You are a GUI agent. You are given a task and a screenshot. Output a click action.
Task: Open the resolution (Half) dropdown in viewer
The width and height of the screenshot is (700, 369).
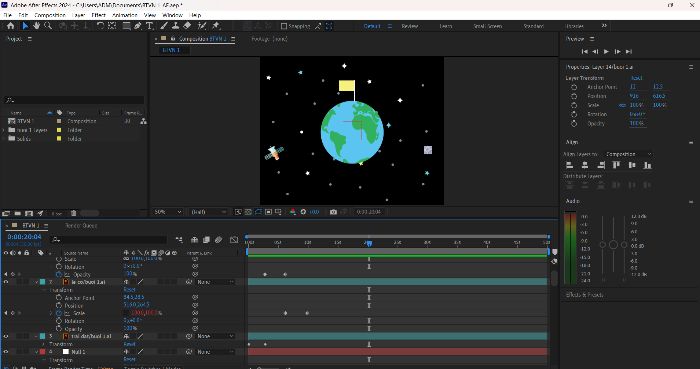coord(208,212)
